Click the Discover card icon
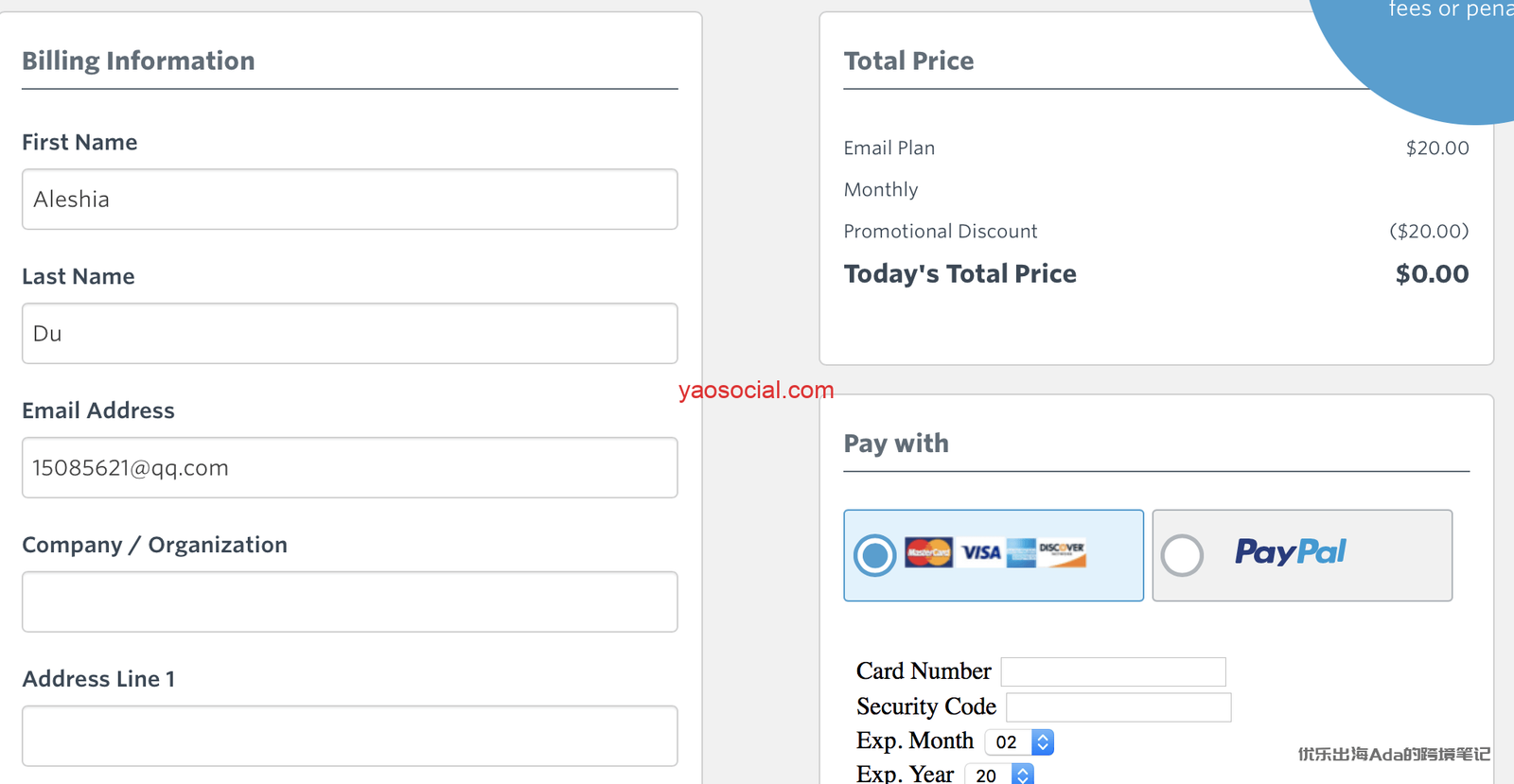This screenshot has width=1514, height=784. click(1062, 552)
